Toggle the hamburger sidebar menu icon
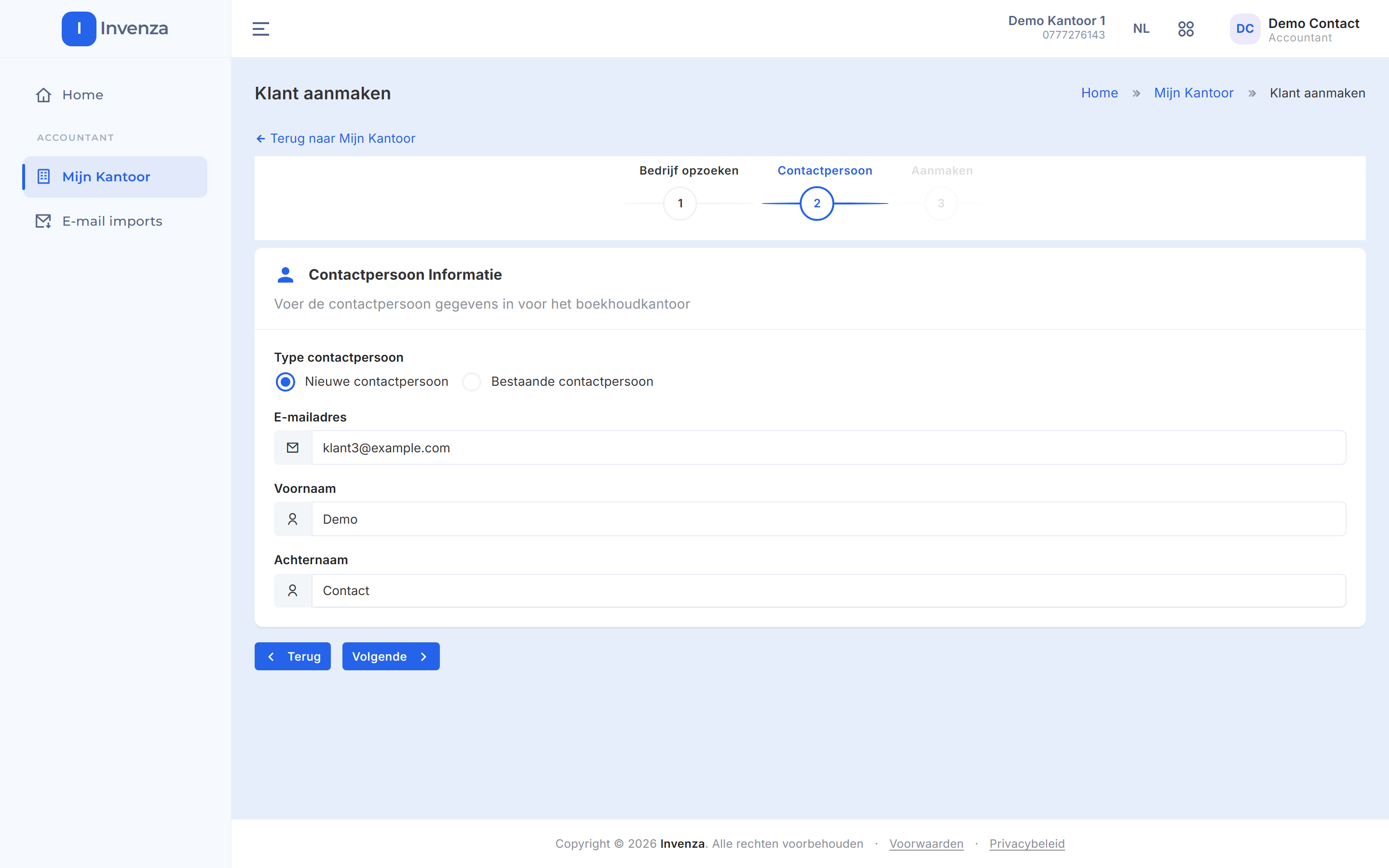Screen dimensions: 1389x868 [x=260, y=29]
